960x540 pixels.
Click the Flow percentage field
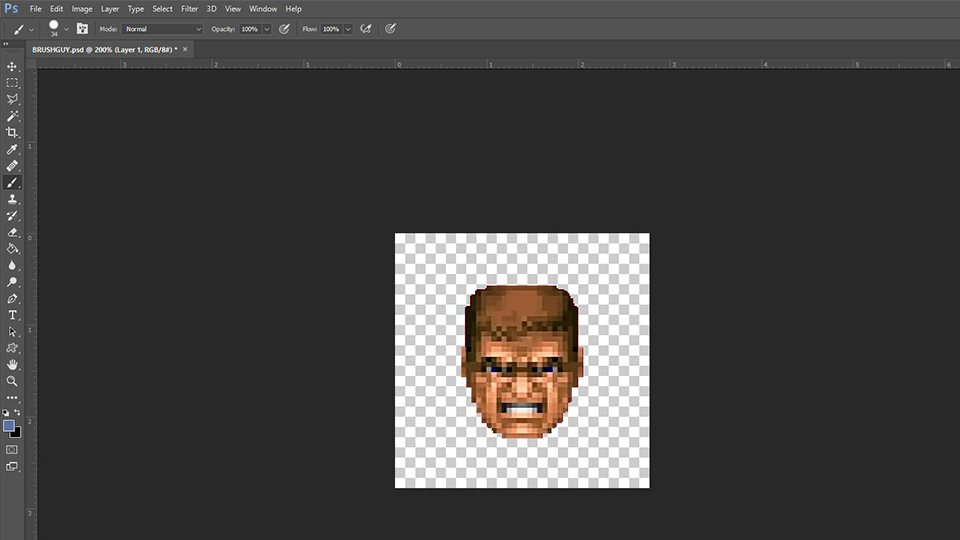pyautogui.click(x=330, y=29)
